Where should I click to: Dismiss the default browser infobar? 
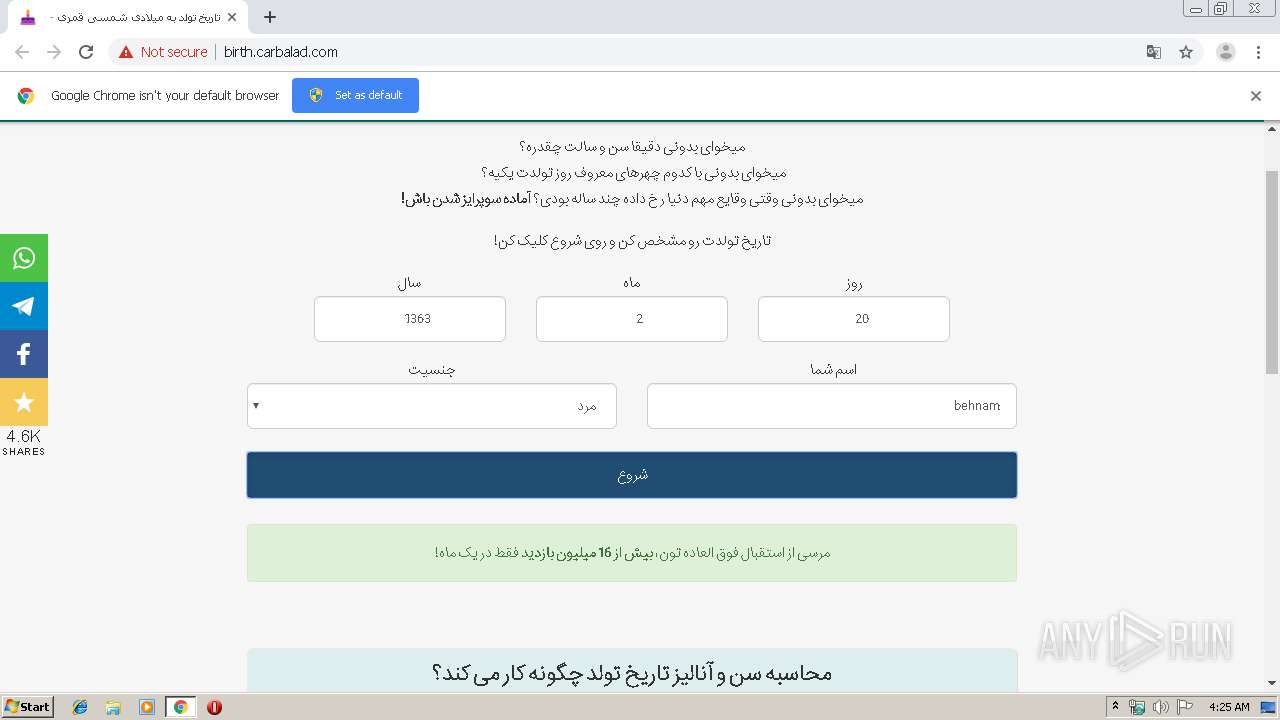click(1256, 96)
